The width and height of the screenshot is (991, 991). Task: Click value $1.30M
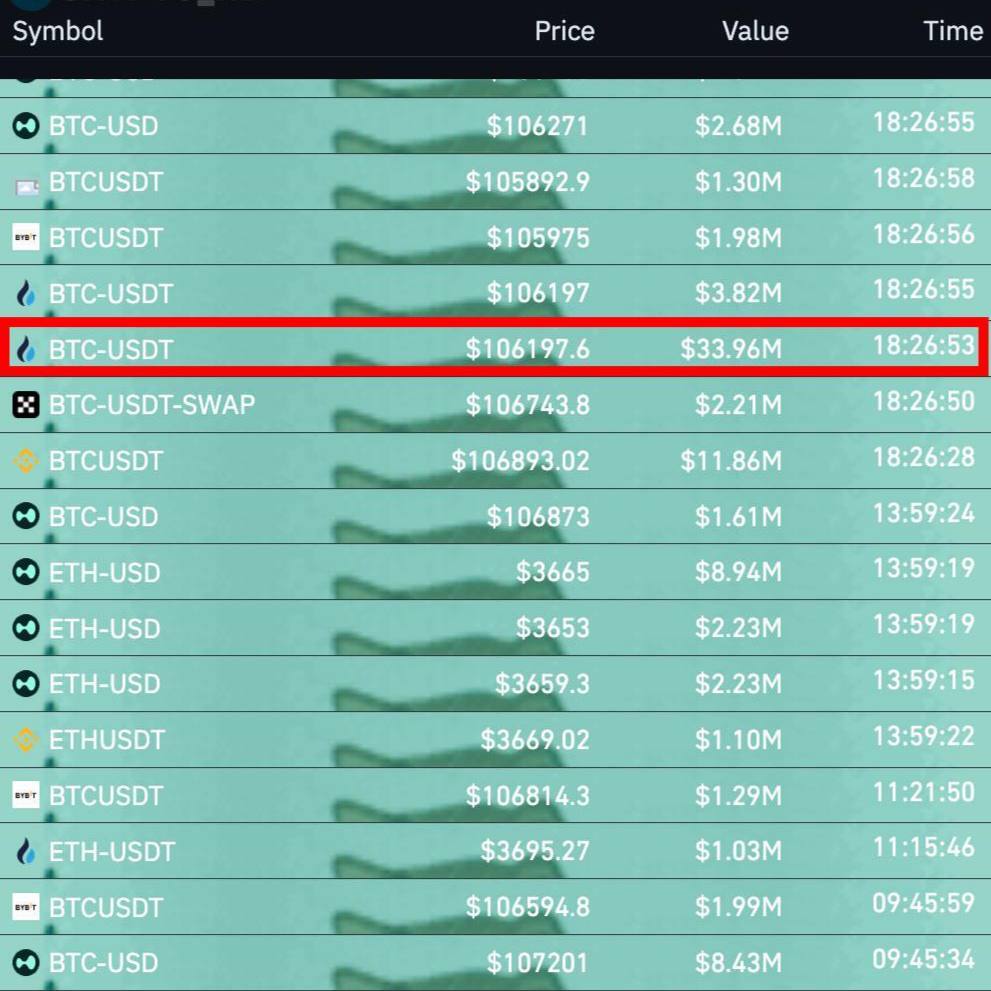(738, 182)
